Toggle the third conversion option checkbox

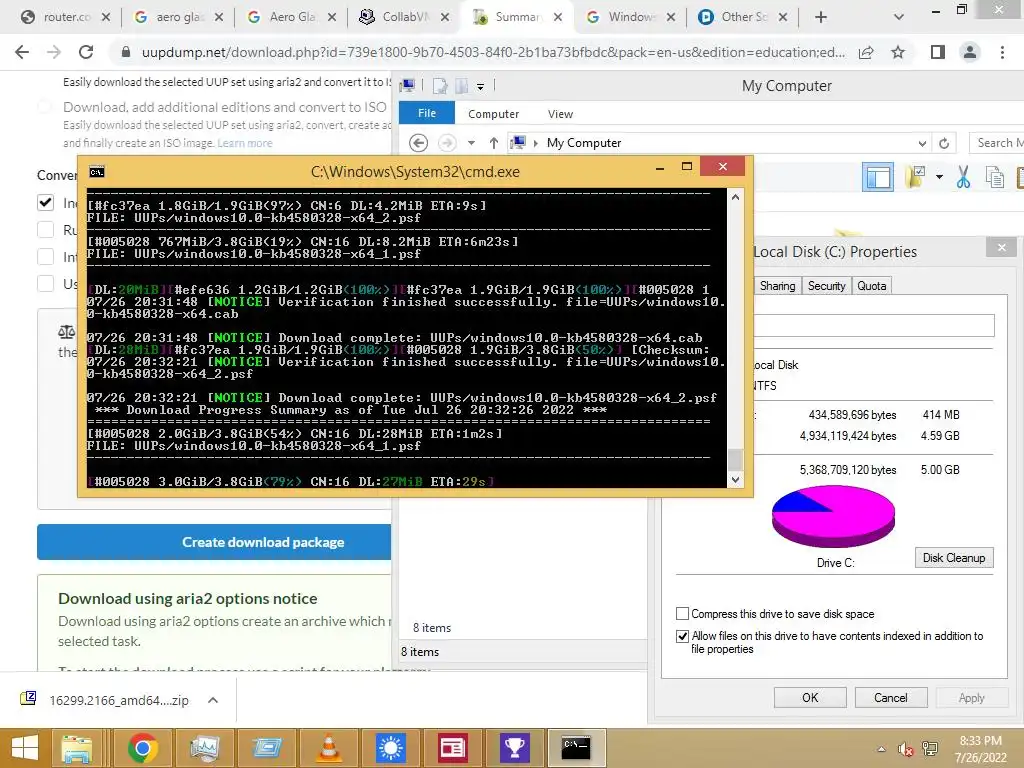46,257
